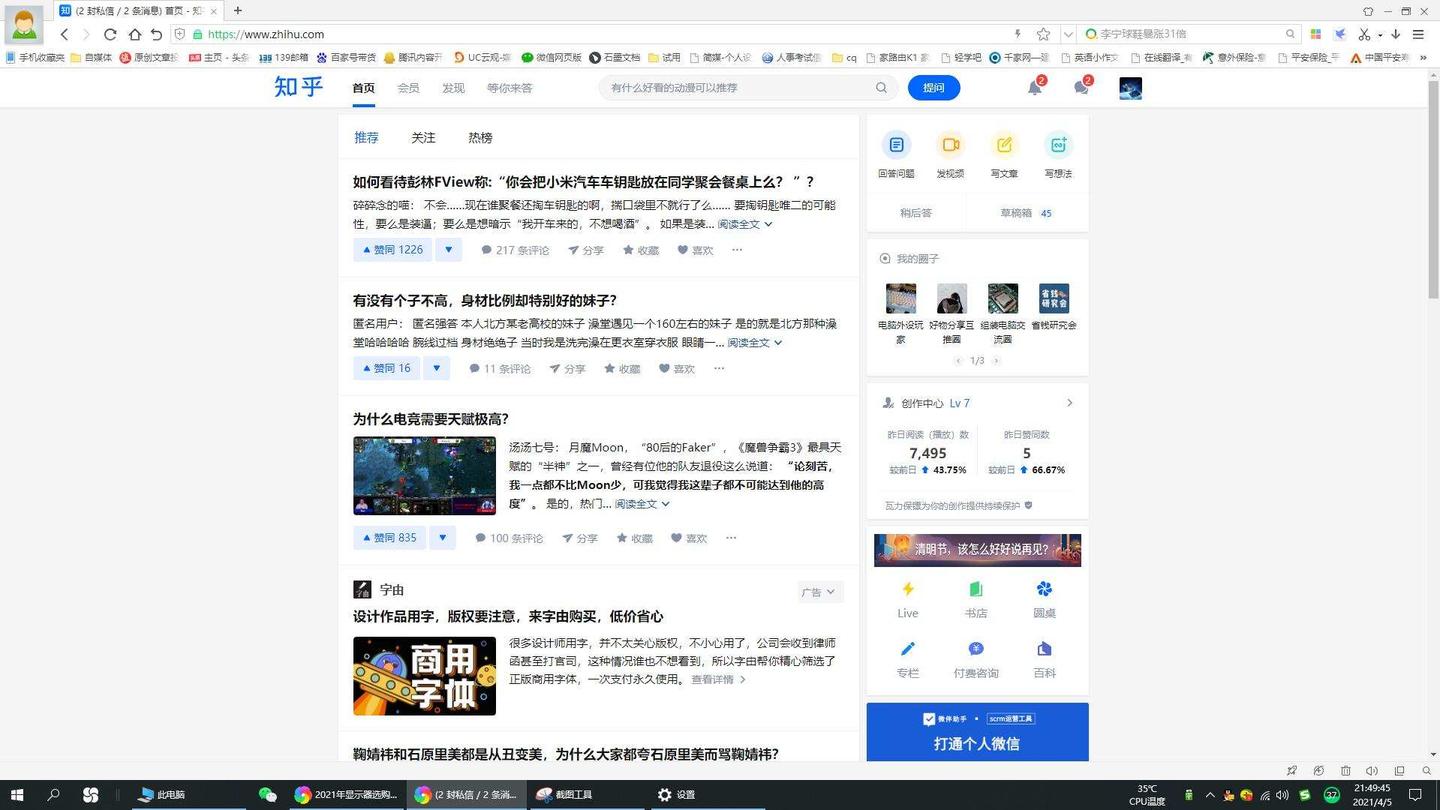
Task: Click the browser refresh icon
Action: [110, 34]
